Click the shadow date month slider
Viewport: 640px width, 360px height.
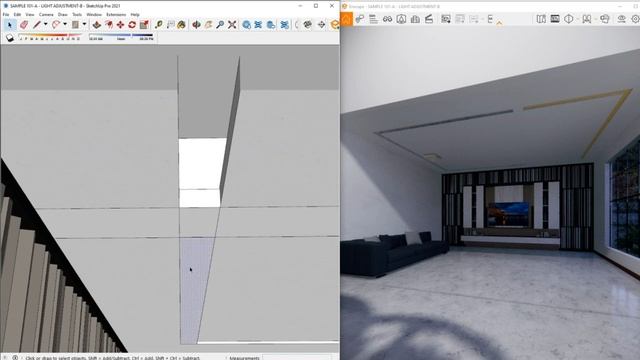click(x=50, y=38)
